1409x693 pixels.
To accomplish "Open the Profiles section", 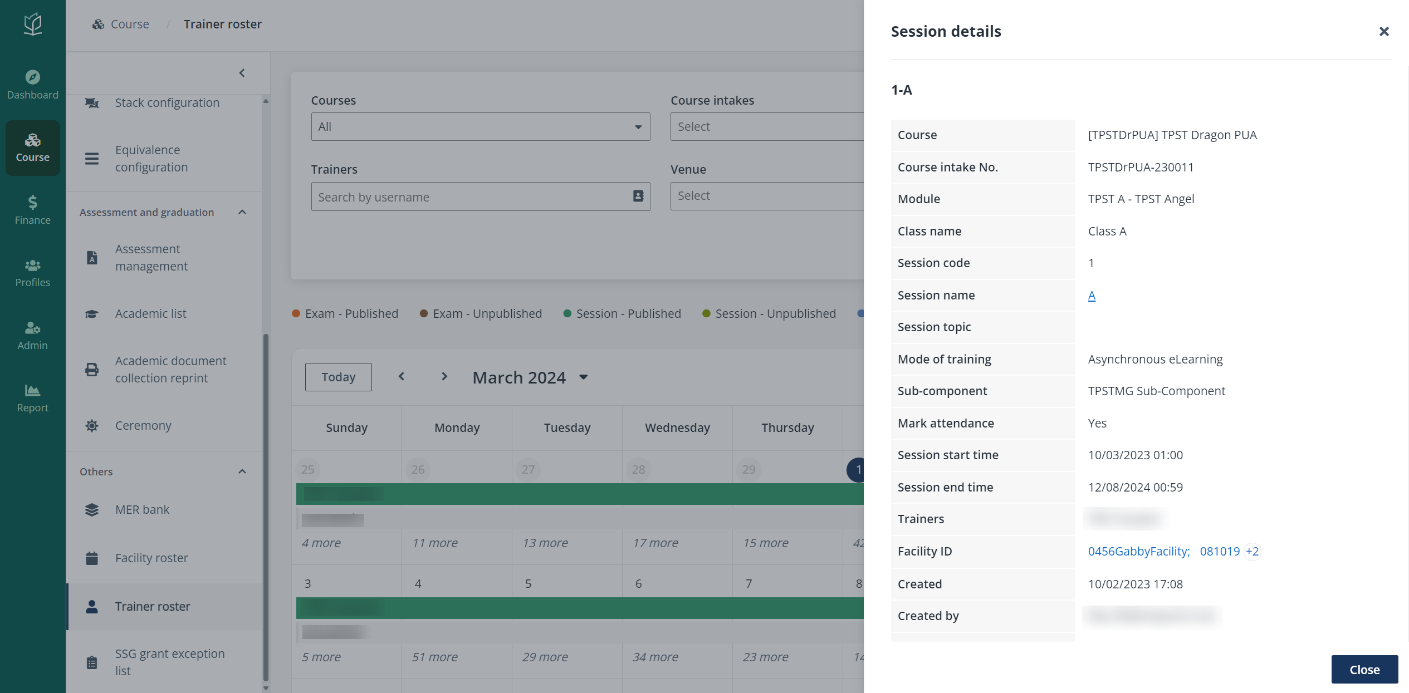I will pos(33,272).
